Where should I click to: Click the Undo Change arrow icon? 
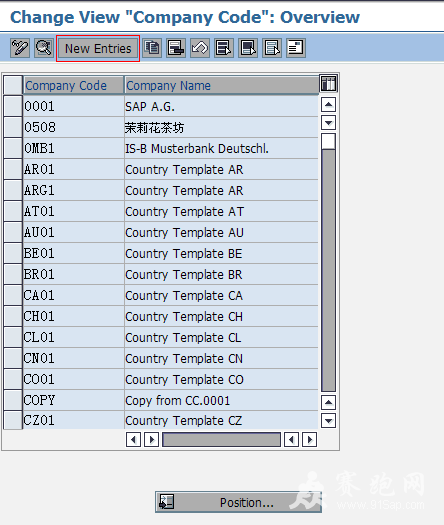click(x=200, y=48)
